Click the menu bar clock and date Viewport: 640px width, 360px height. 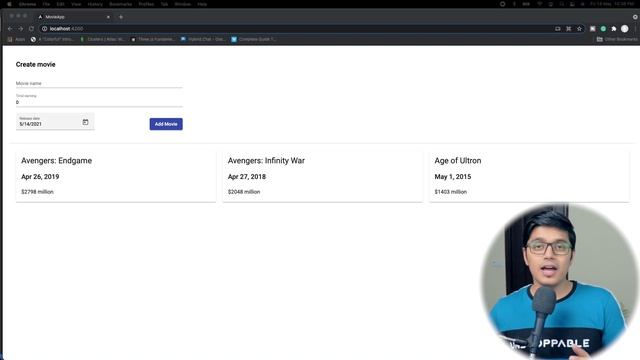tap(612, 4)
